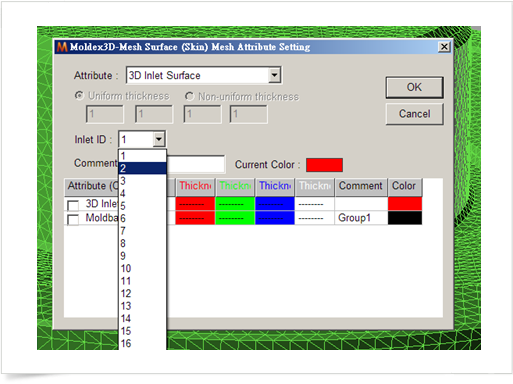Image resolution: width=513 pixels, height=384 pixels.
Task: Close the Mesh Attribute Setting dialog
Action: tap(444, 47)
